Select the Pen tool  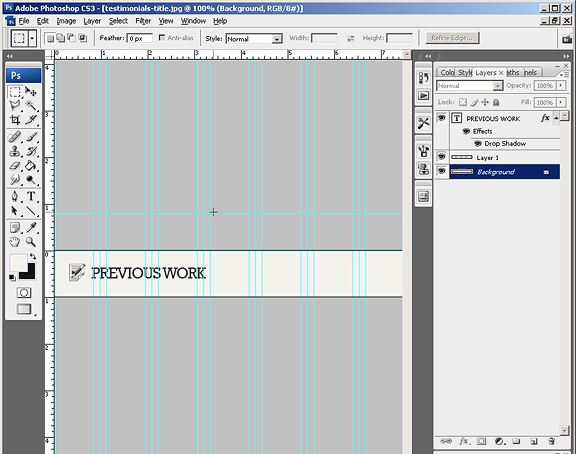tap(15, 197)
